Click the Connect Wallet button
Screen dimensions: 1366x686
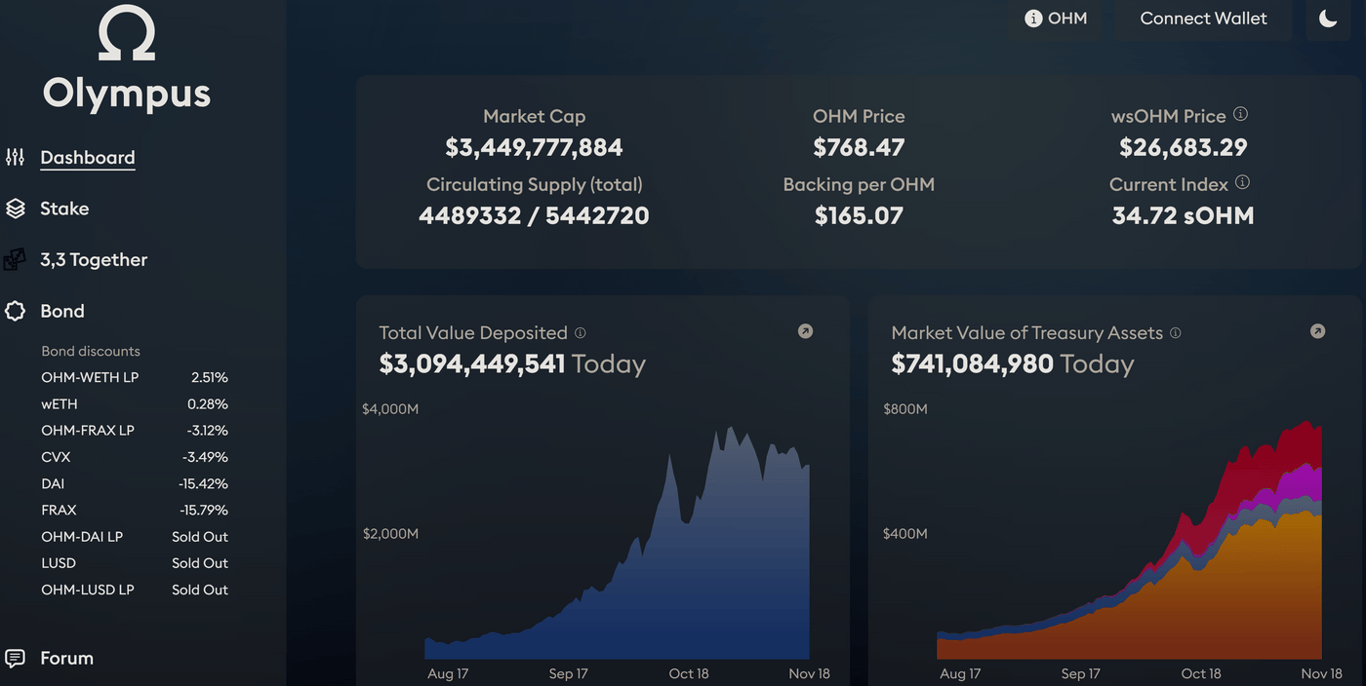point(1203,18)
